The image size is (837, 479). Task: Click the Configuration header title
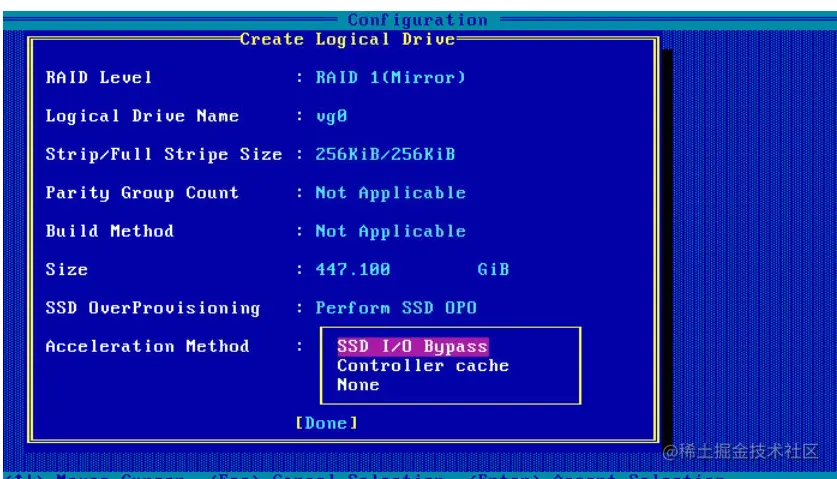click(417, 20)
